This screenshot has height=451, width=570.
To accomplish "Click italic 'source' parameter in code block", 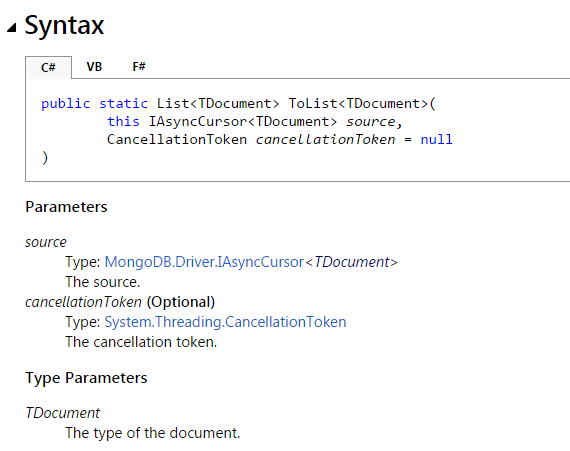I will pyautogui.click(x=370, y=122).
